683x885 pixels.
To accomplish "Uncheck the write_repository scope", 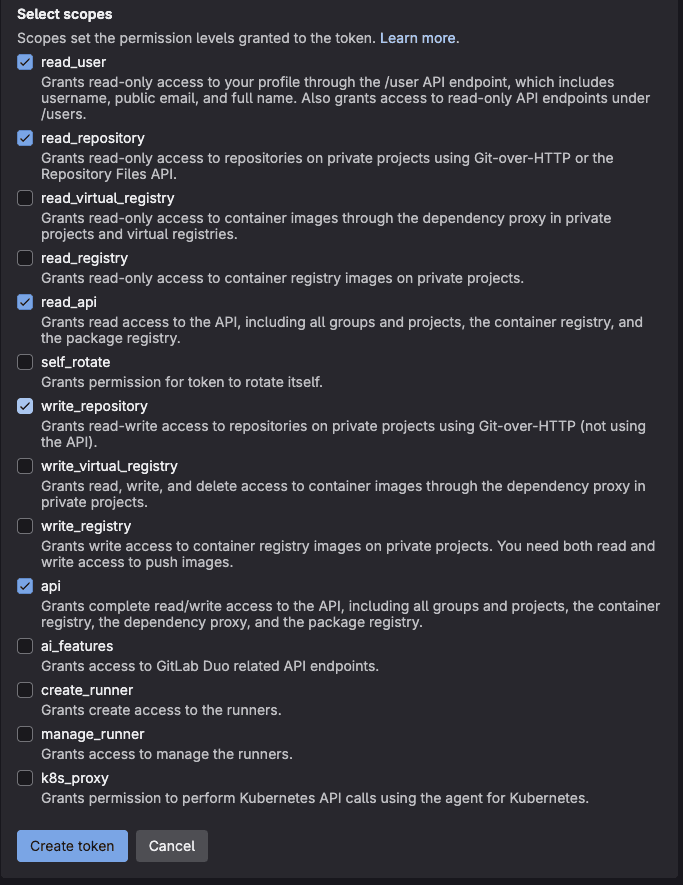I will (x=25, y=406).
